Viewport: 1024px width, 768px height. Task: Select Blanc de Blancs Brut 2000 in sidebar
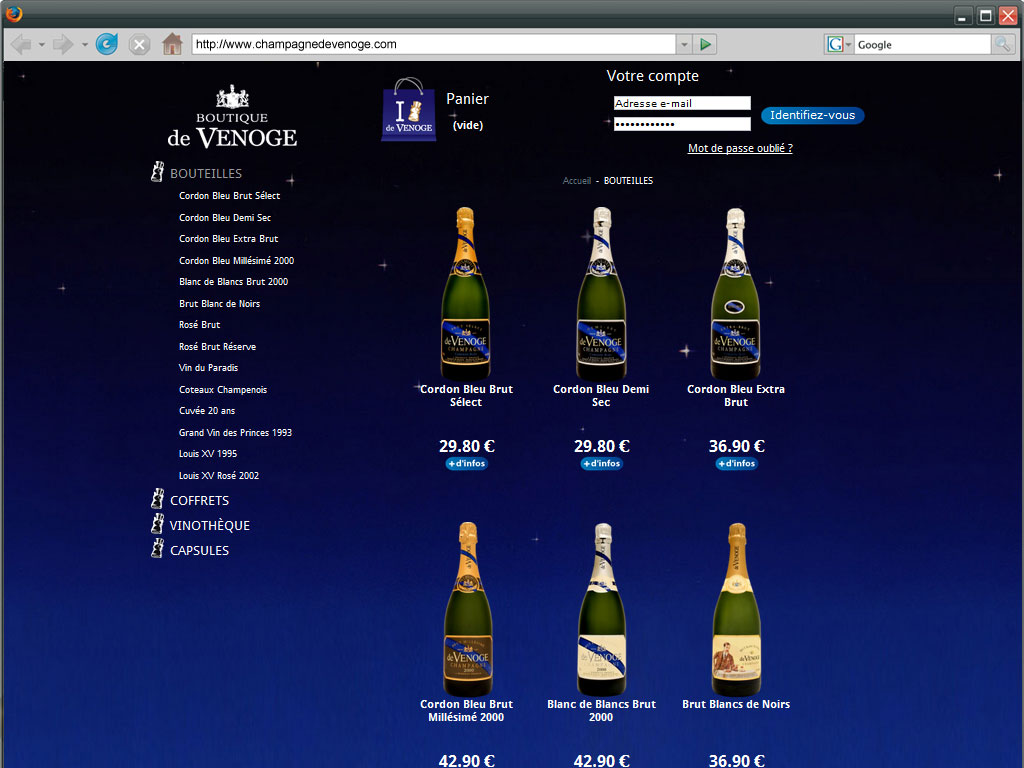[233, 282]
